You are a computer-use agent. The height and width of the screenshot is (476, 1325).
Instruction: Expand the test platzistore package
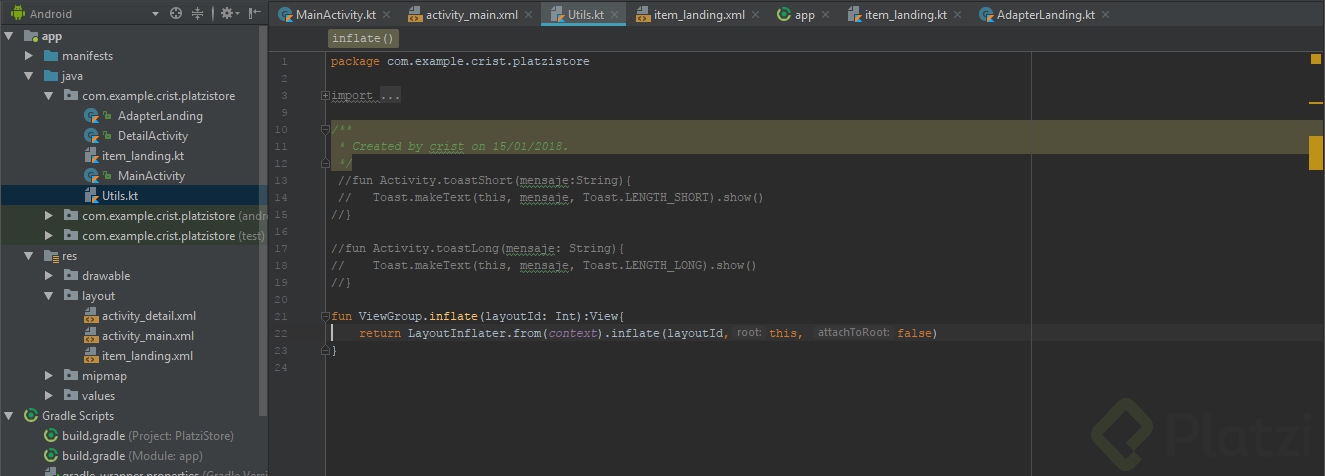click(49, 236)
